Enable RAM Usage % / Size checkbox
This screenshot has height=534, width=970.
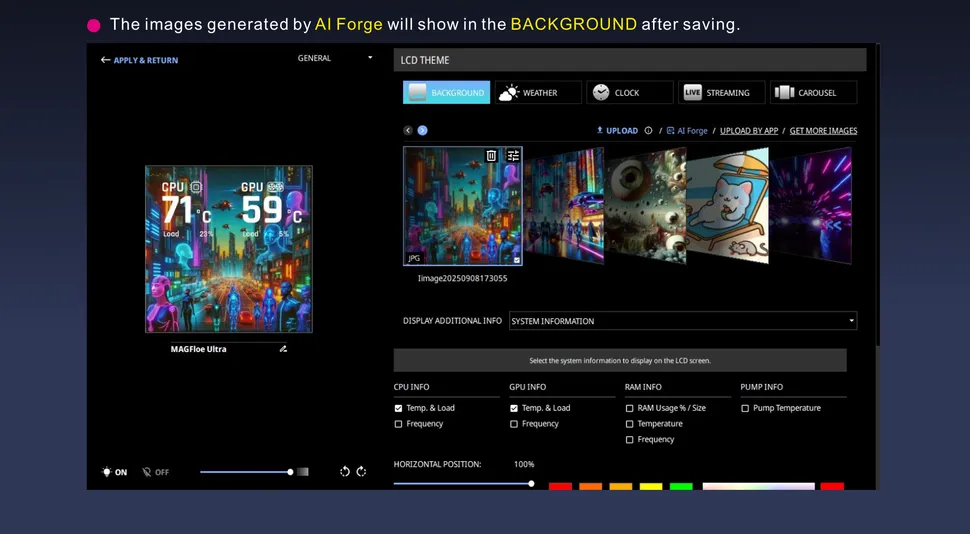pyautogui.click(x=629, y=408)
